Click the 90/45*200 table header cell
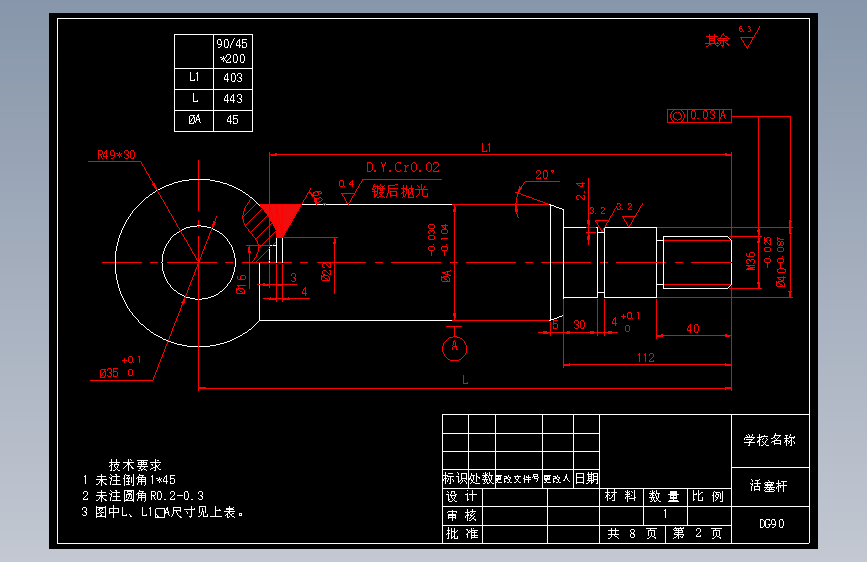This screenshot has width=867, height=562. pyautogui.click(x=233, y=51)
